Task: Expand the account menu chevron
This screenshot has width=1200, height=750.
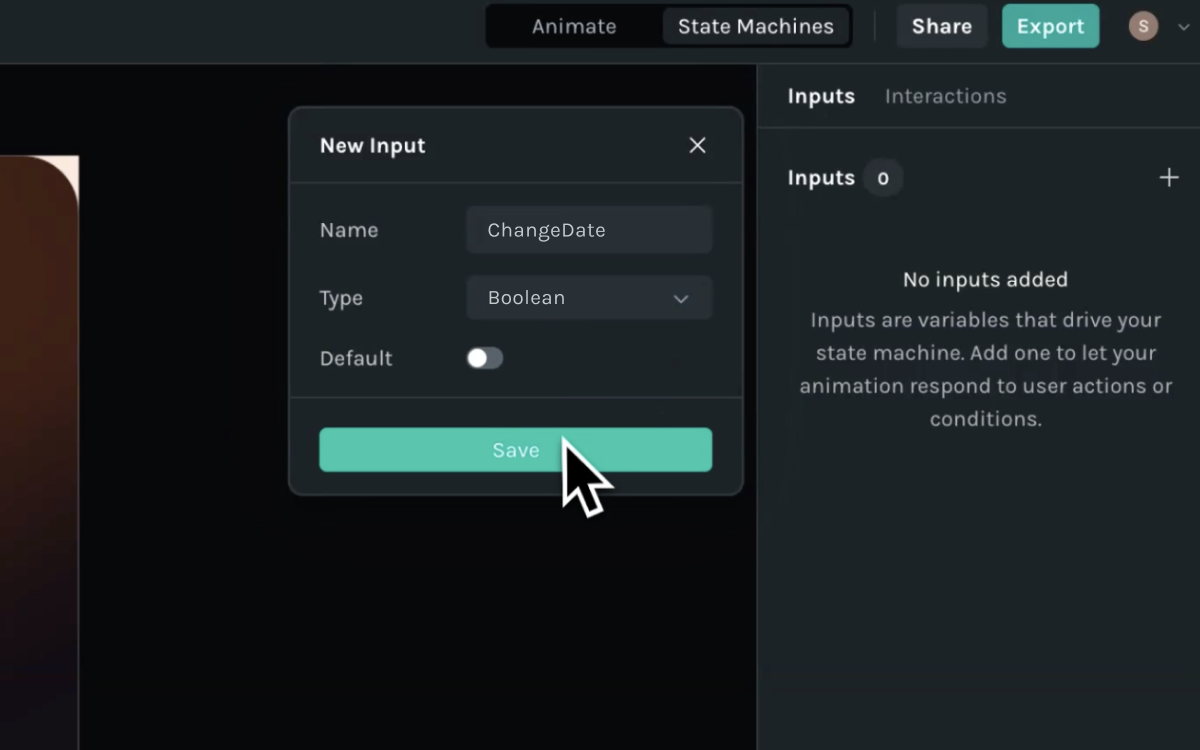Action: [x=1183, y=28]
